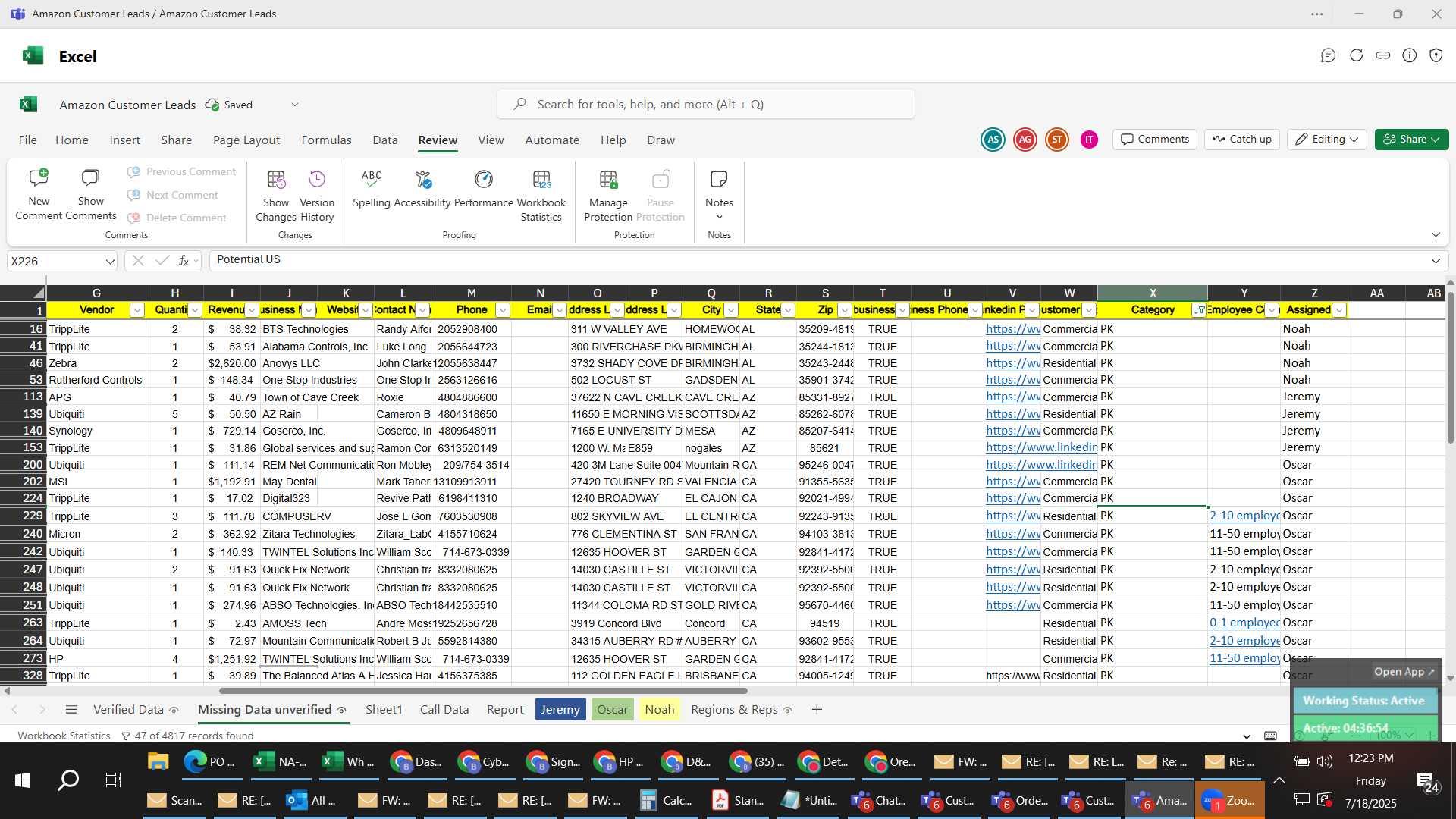This screenshot has height=819, width=1456.
Task: Open the 2-10 employee link in row 229
Action: [1244, 516]
